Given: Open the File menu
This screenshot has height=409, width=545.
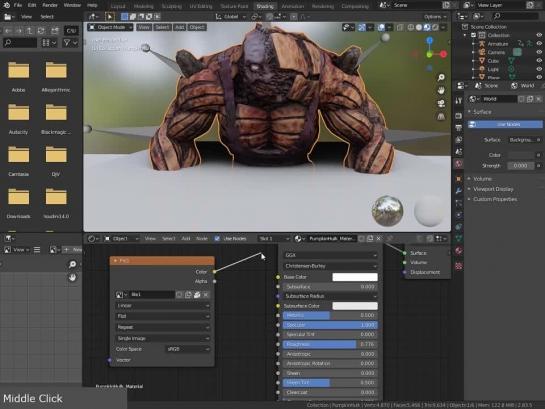Looking at the screenshot, I should click(x=18, y=5).
